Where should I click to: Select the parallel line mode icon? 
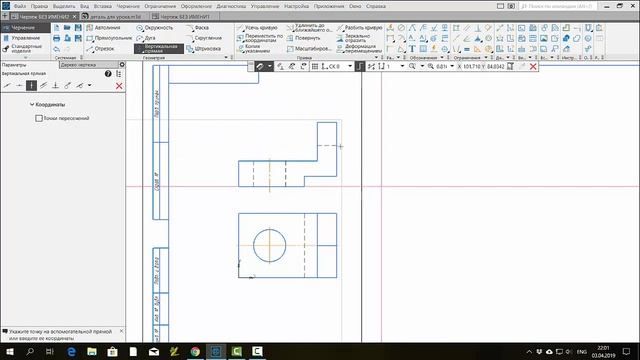point(43,86)
